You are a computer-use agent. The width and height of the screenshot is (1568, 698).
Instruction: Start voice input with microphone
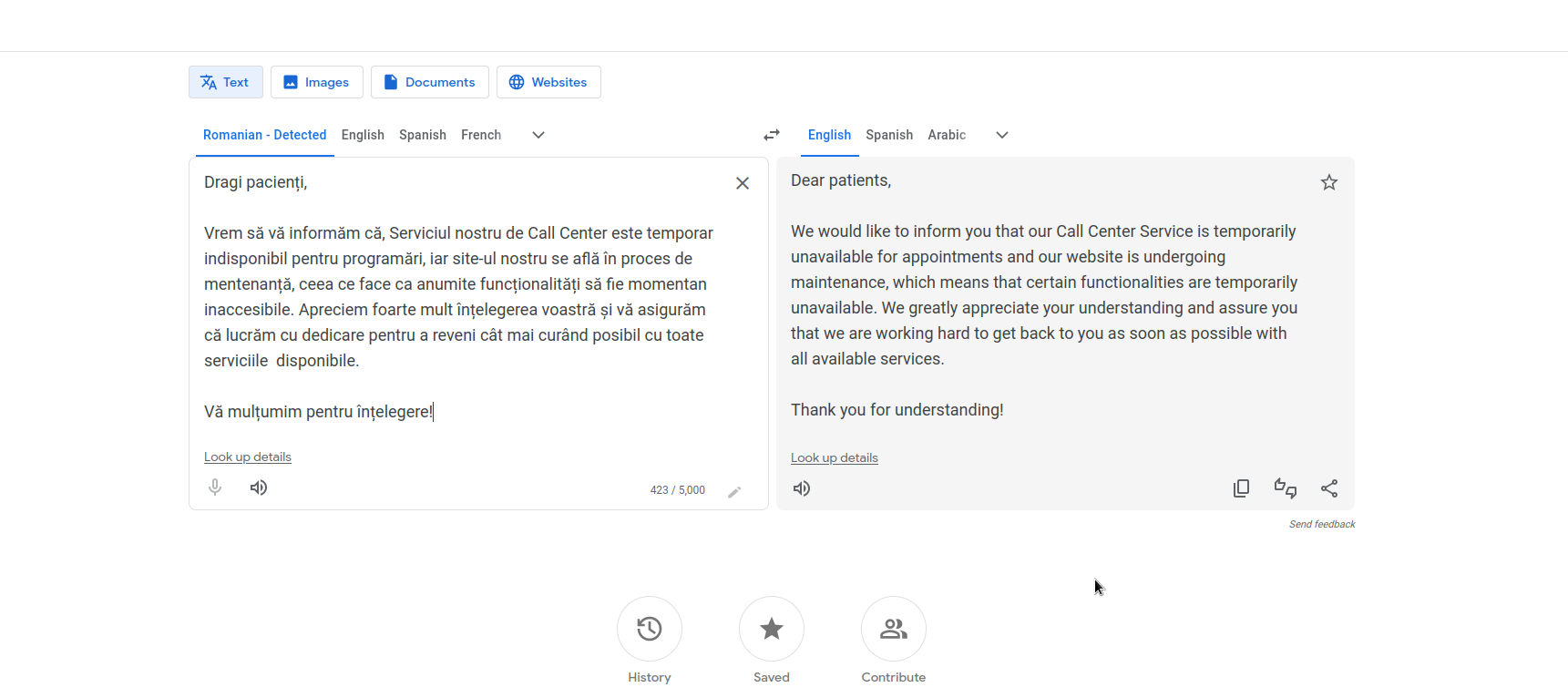(x=215, y=488)
